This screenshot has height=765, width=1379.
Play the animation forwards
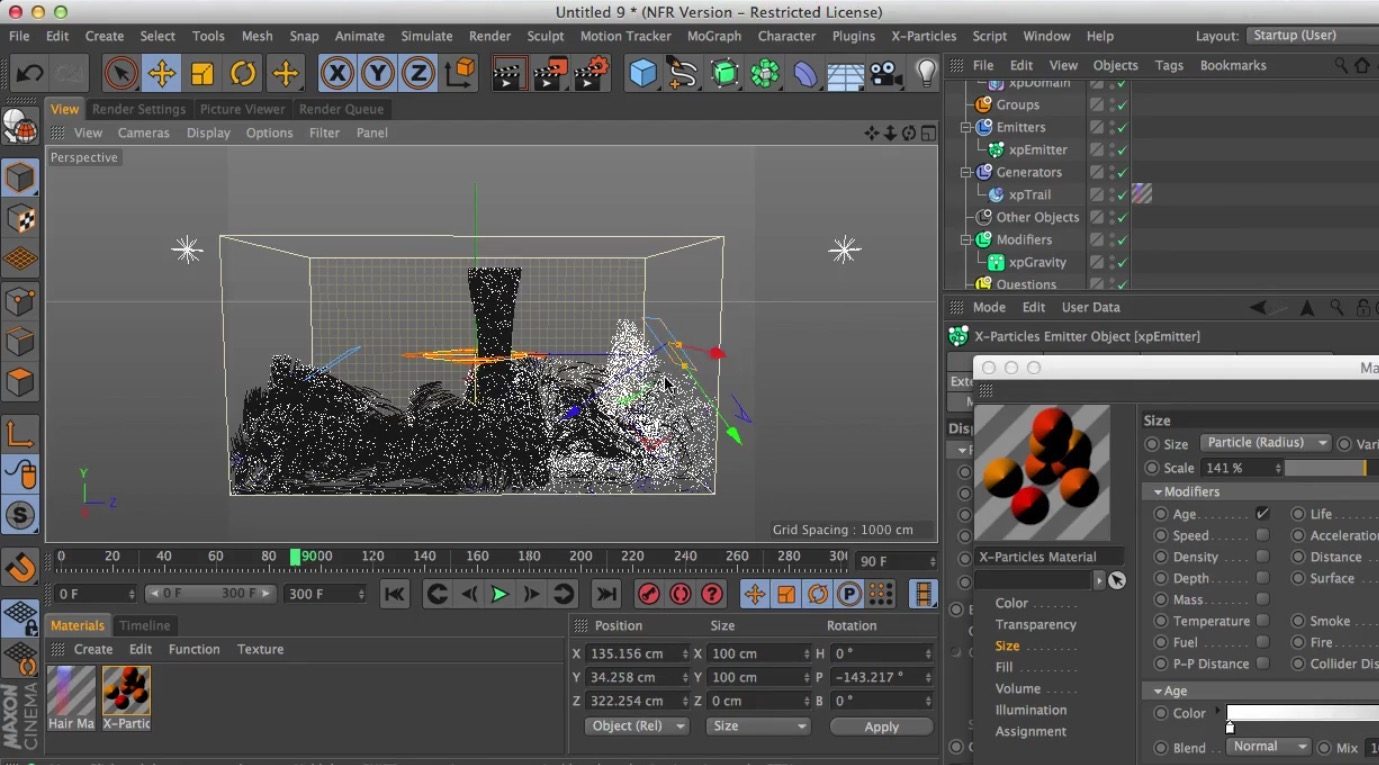[500, 594]
